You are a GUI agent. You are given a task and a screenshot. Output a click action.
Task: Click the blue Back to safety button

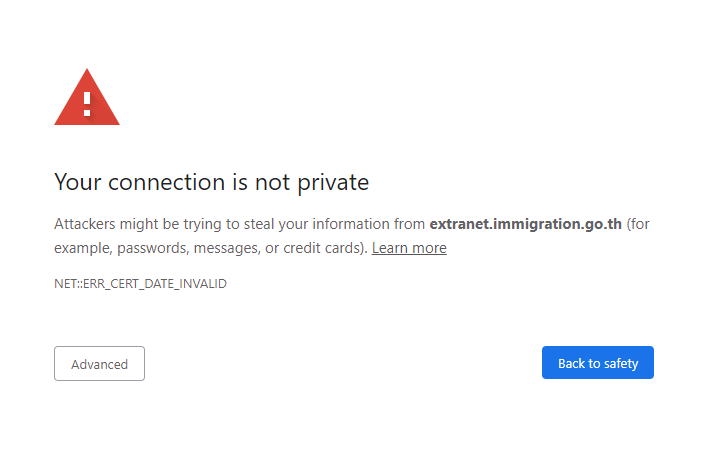click(597, 363)
